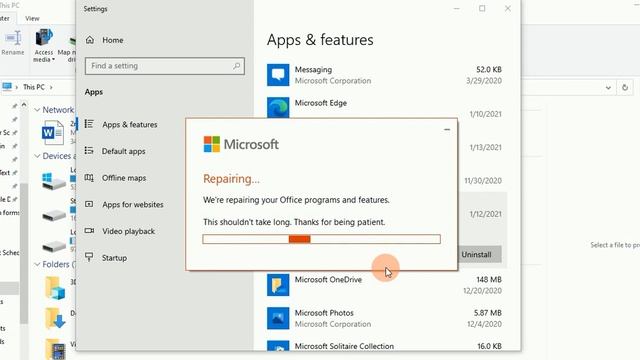The height and width of the screenshot is (360, 640).
Task: Select the Microsoft OneDrive app entry name
Action: click(328, 280)
